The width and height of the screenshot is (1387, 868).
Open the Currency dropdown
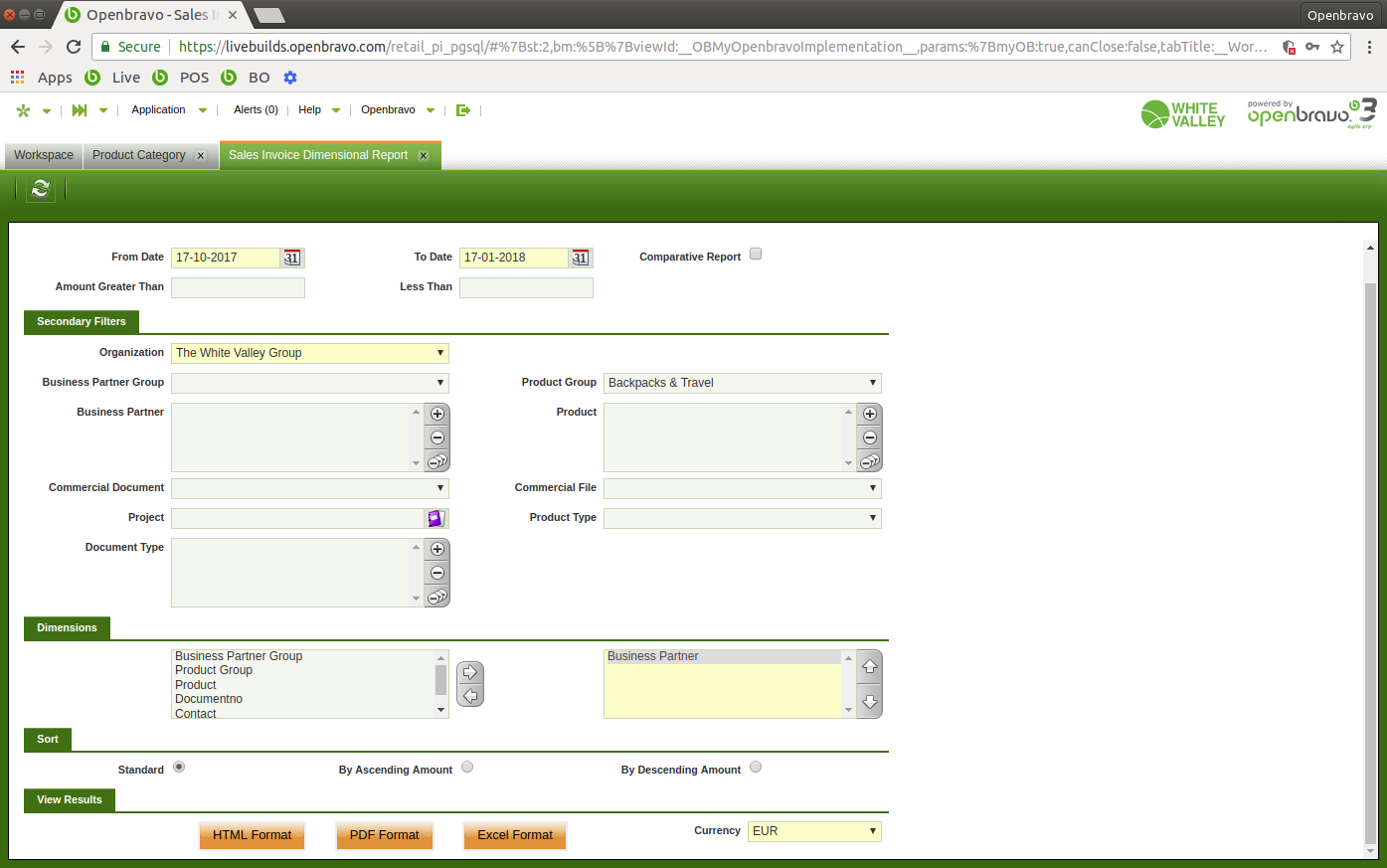click(813, 831)
